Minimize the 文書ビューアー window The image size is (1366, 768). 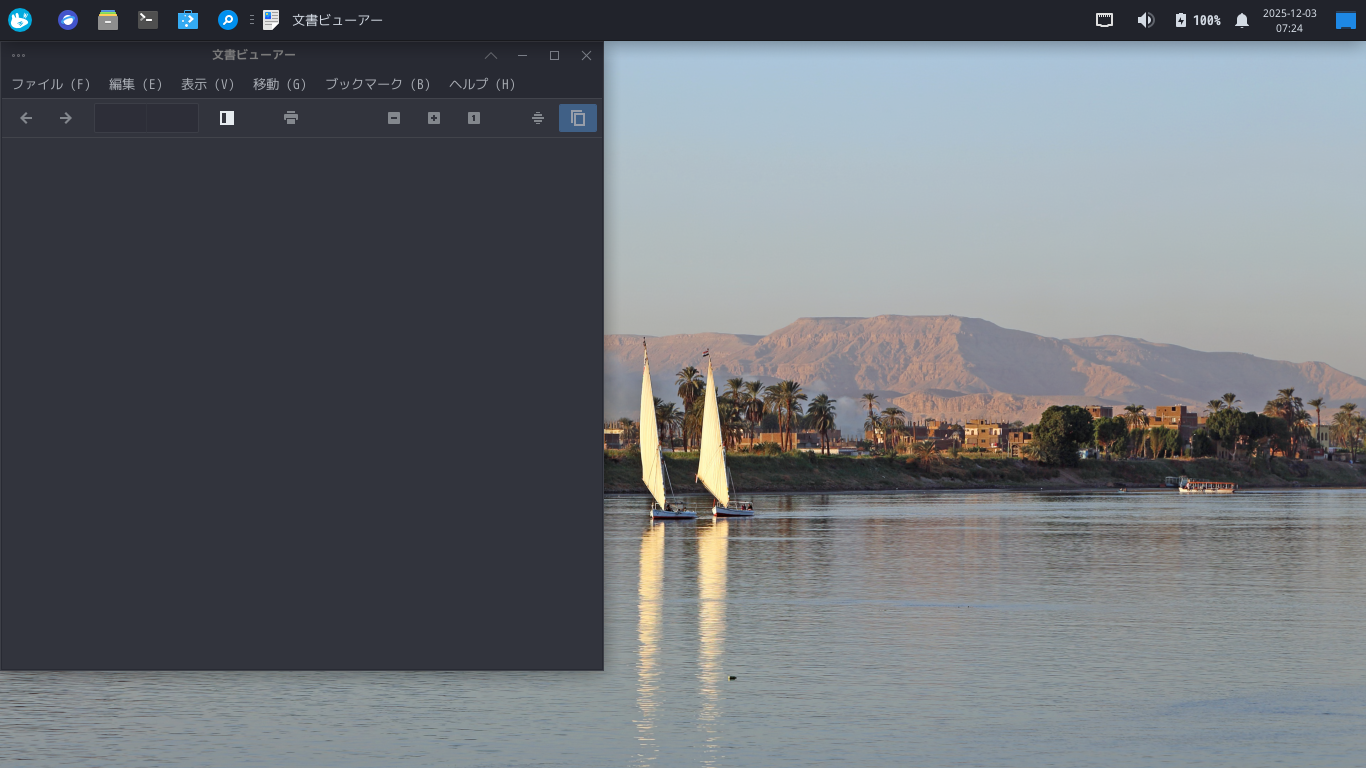pyautogui.click(x=522, y=56)
